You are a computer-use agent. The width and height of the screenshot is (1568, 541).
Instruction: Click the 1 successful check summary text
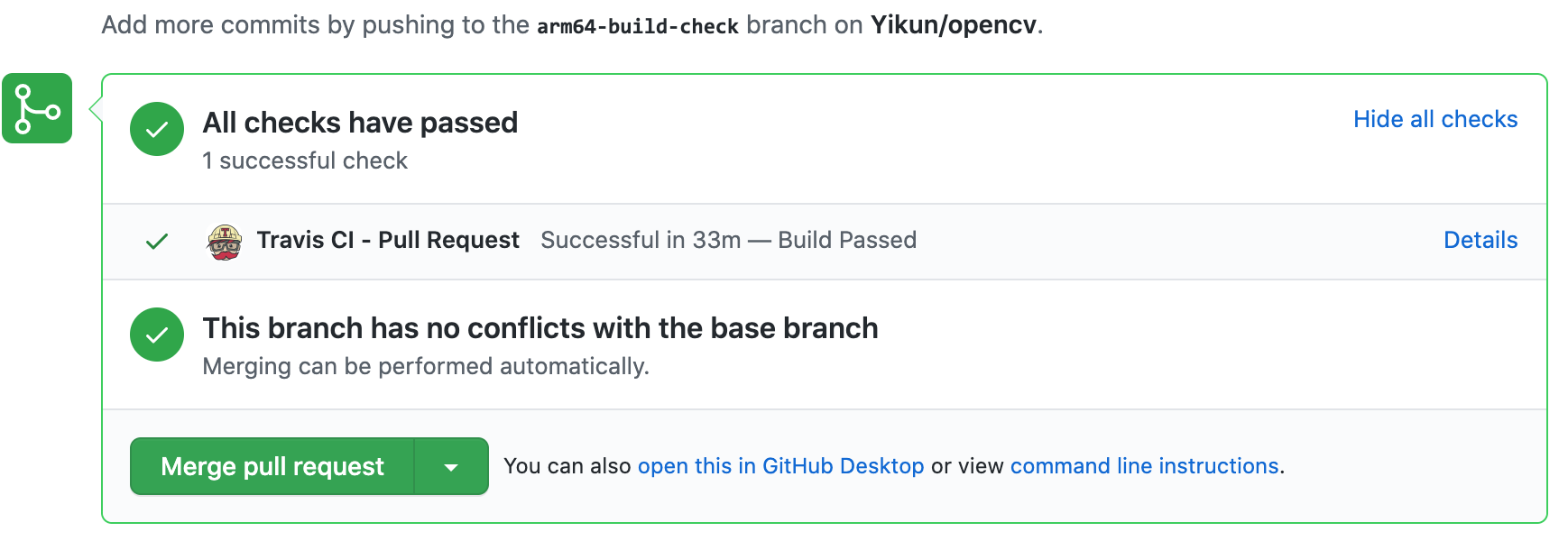click(x=306, y=160)
